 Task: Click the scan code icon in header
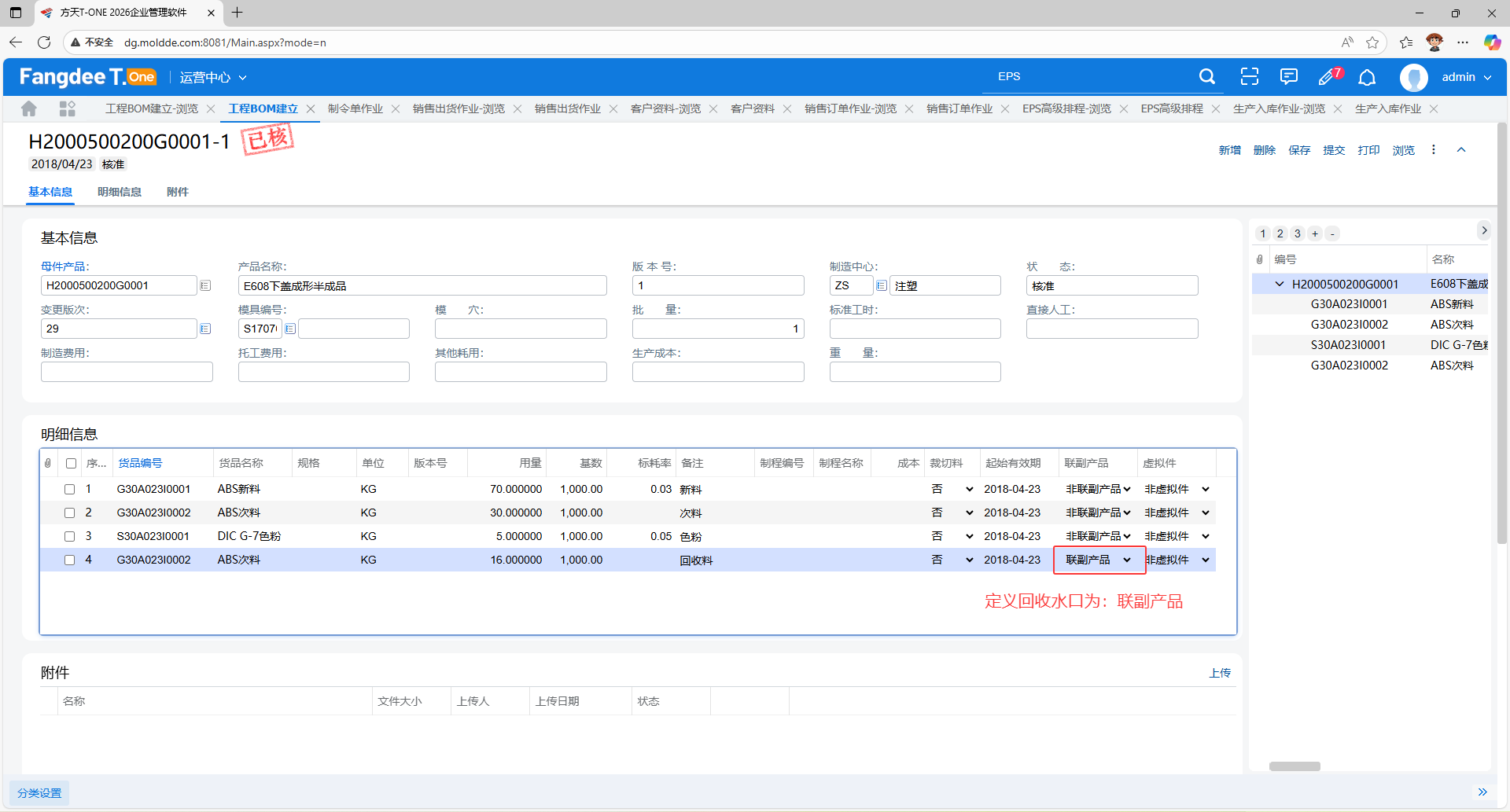pos(1249,77)
